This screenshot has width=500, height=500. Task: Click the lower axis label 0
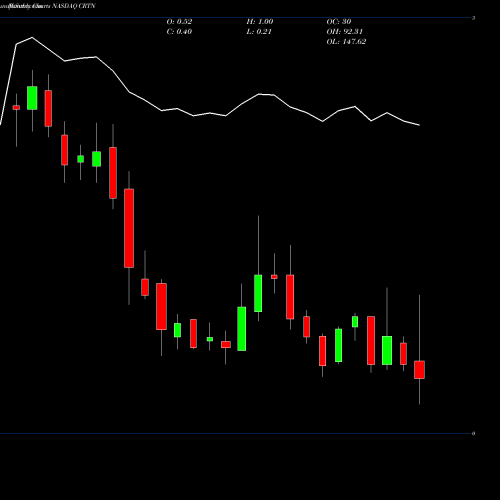(x=473, y=434)
